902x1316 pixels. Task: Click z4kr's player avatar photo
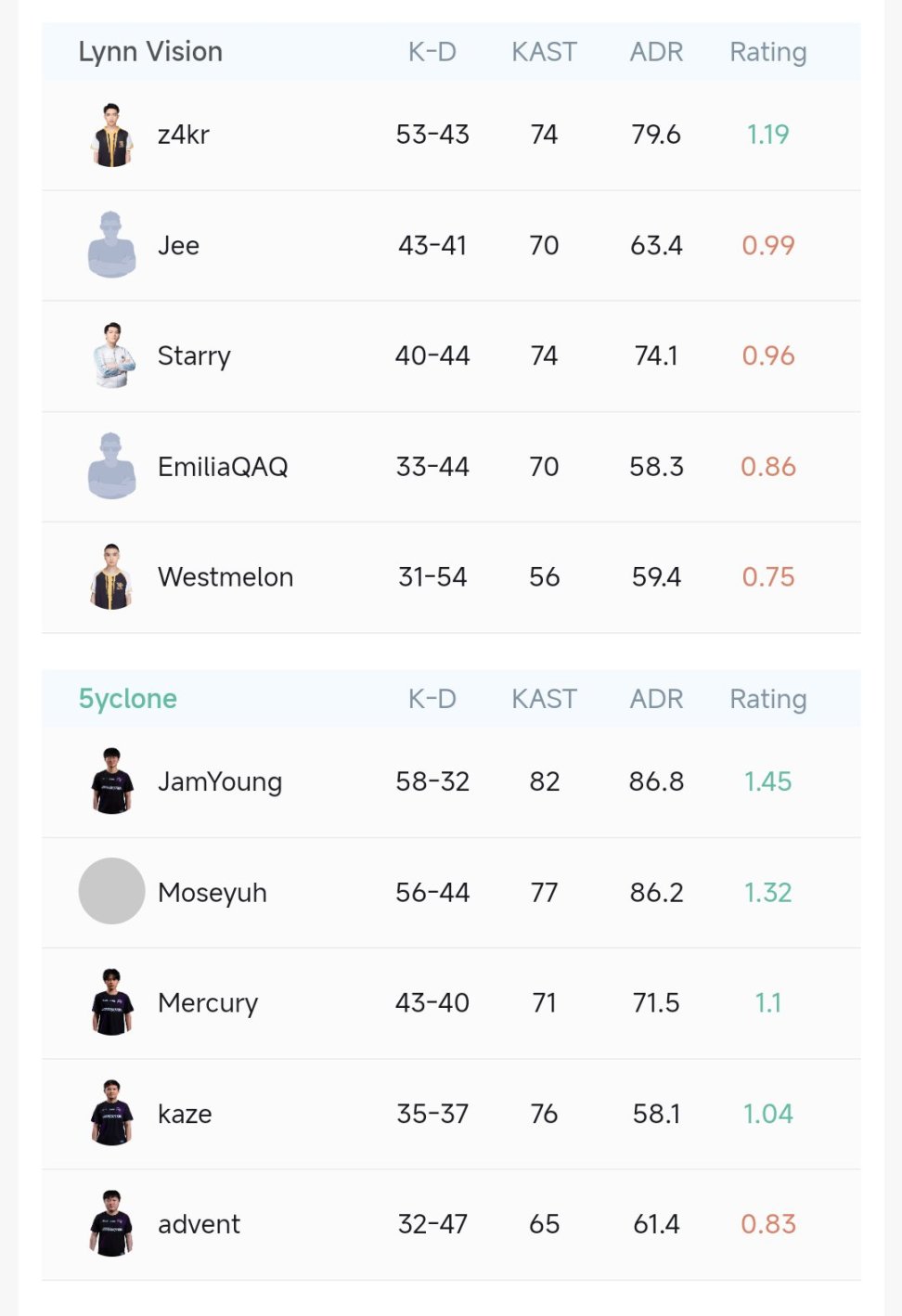(112, 135)
